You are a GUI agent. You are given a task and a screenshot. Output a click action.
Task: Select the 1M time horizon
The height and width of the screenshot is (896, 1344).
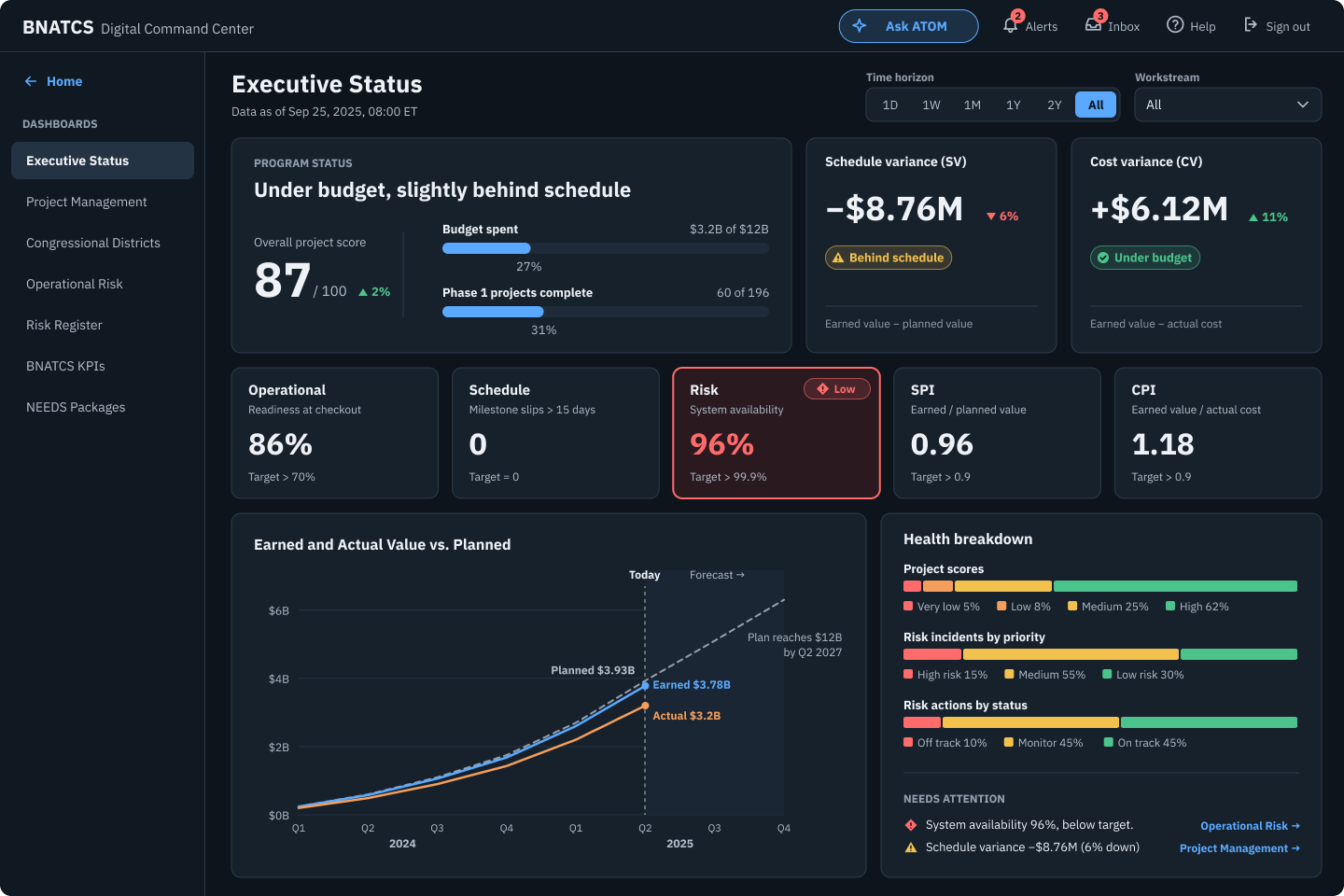pos(973,105)
